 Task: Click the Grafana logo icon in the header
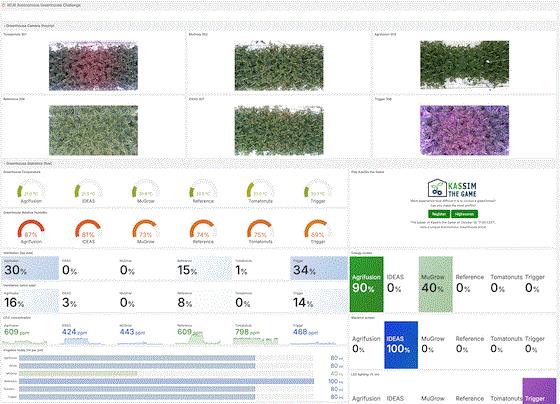4,5
